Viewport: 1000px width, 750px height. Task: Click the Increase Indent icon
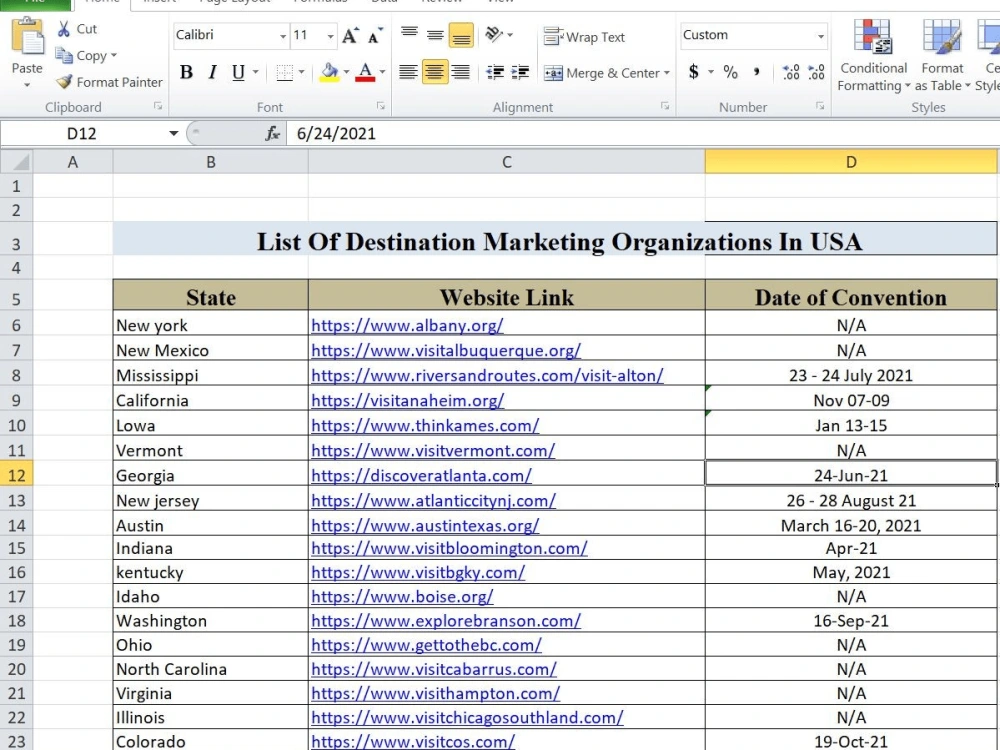click(x=520, y=72)
